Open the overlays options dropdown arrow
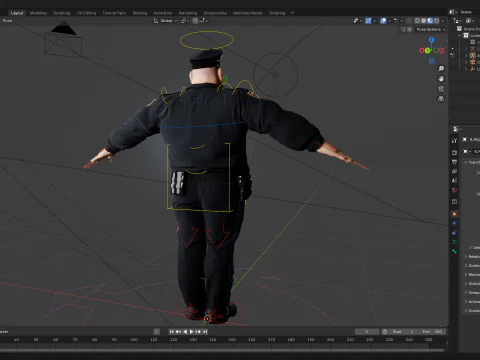The height and width of the screenshot is (360, 480). (x=389, y=21)
